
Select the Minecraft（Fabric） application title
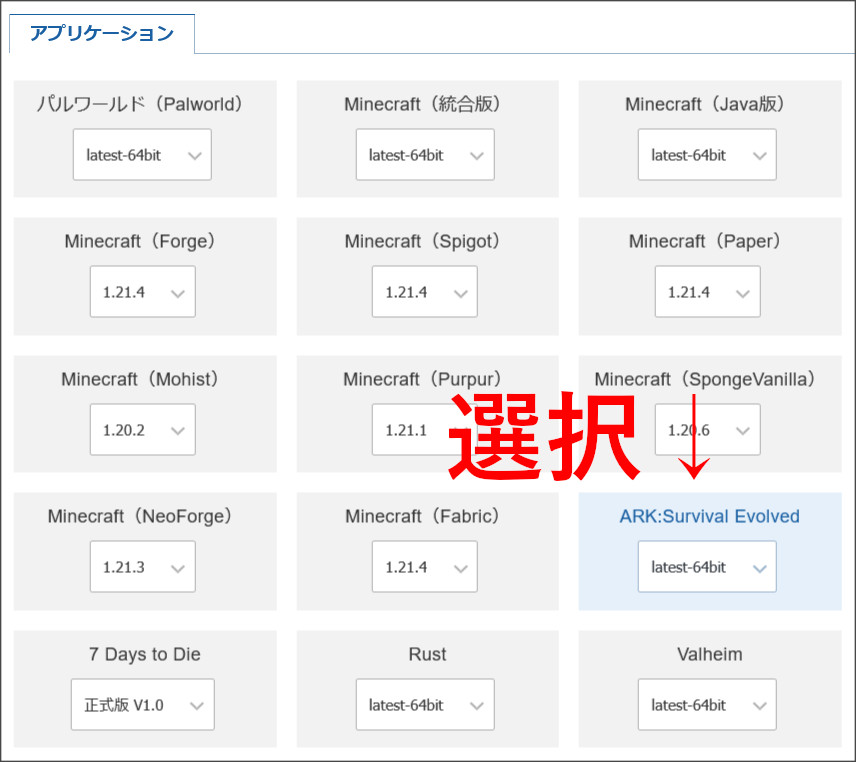click(423, 516)
